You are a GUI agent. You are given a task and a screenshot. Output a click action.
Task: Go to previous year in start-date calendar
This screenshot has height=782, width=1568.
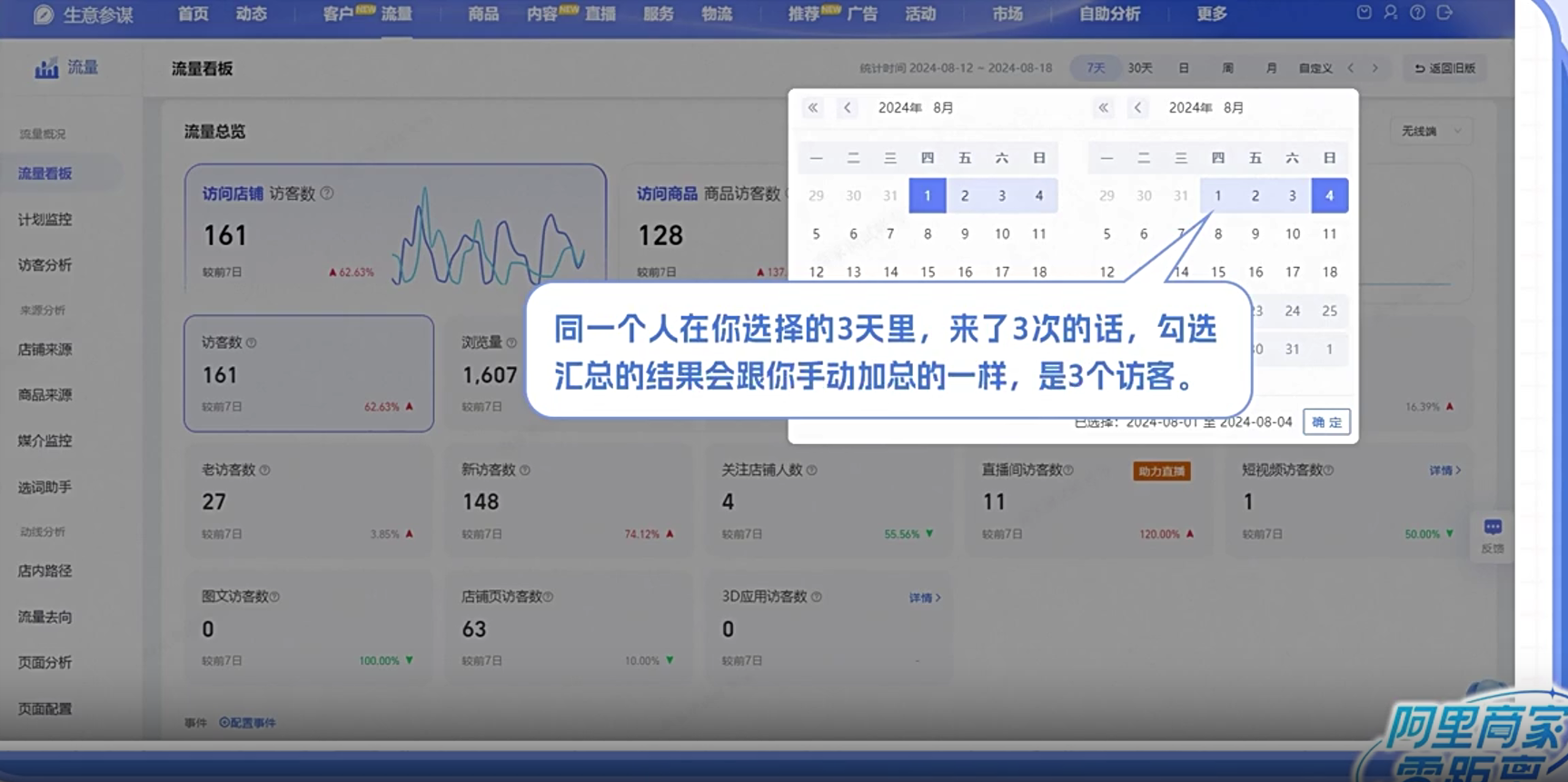[x=813, y=108]
